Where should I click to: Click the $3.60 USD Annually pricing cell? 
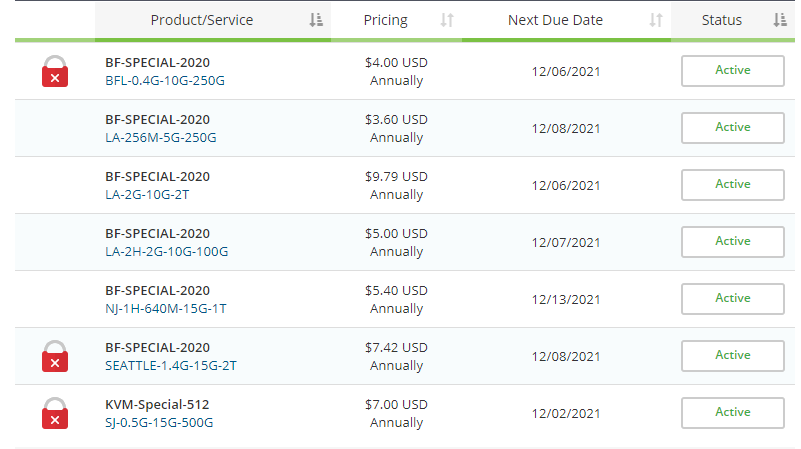tap(396, 128)
